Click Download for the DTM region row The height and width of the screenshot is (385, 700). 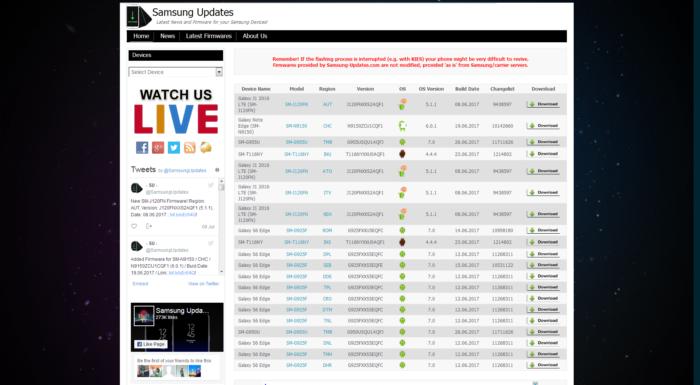[543, 310]
